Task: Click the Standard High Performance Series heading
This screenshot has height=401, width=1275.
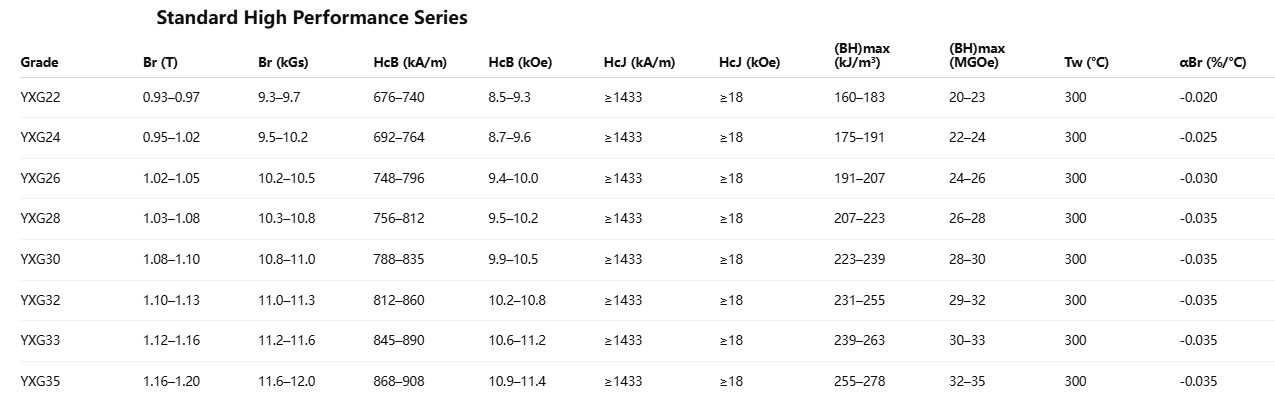Action: pos(312,18)
